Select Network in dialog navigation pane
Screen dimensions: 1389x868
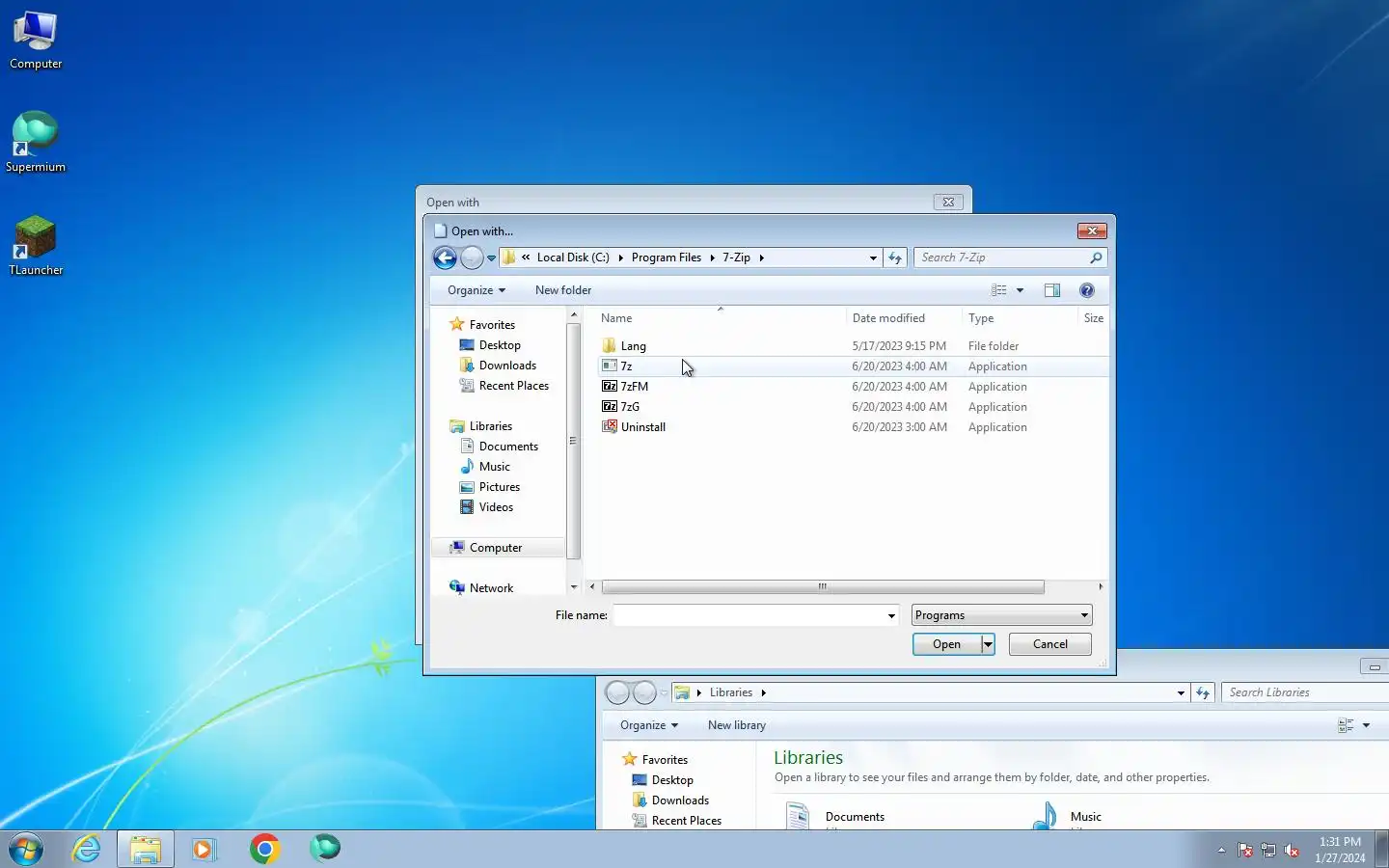(x=491, y=588)
